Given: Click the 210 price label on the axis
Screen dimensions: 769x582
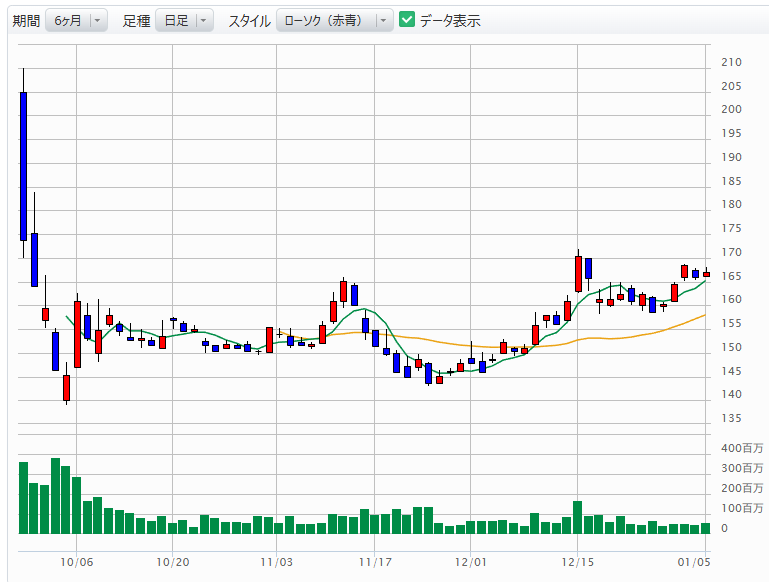Looking at the screenshot, I should pos(731,62).
